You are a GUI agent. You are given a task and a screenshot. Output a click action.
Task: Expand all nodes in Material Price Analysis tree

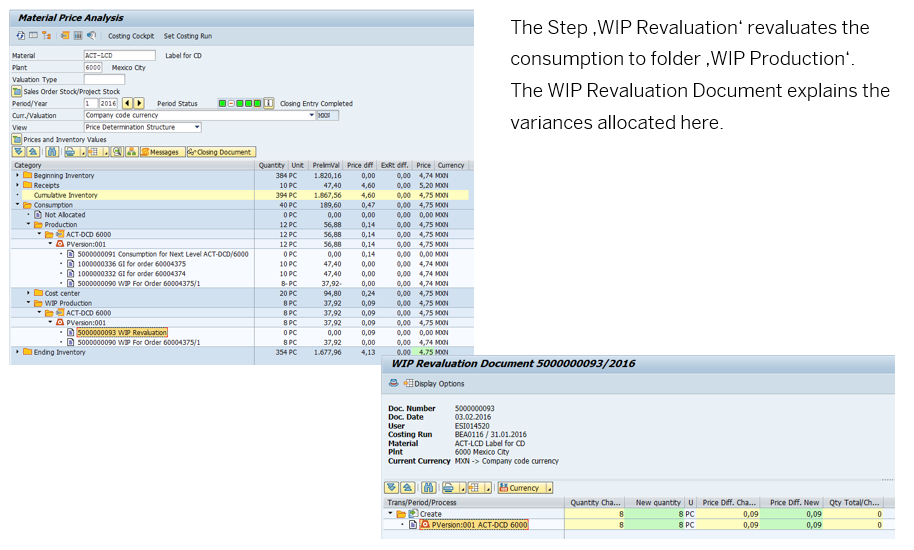point(19,152)
